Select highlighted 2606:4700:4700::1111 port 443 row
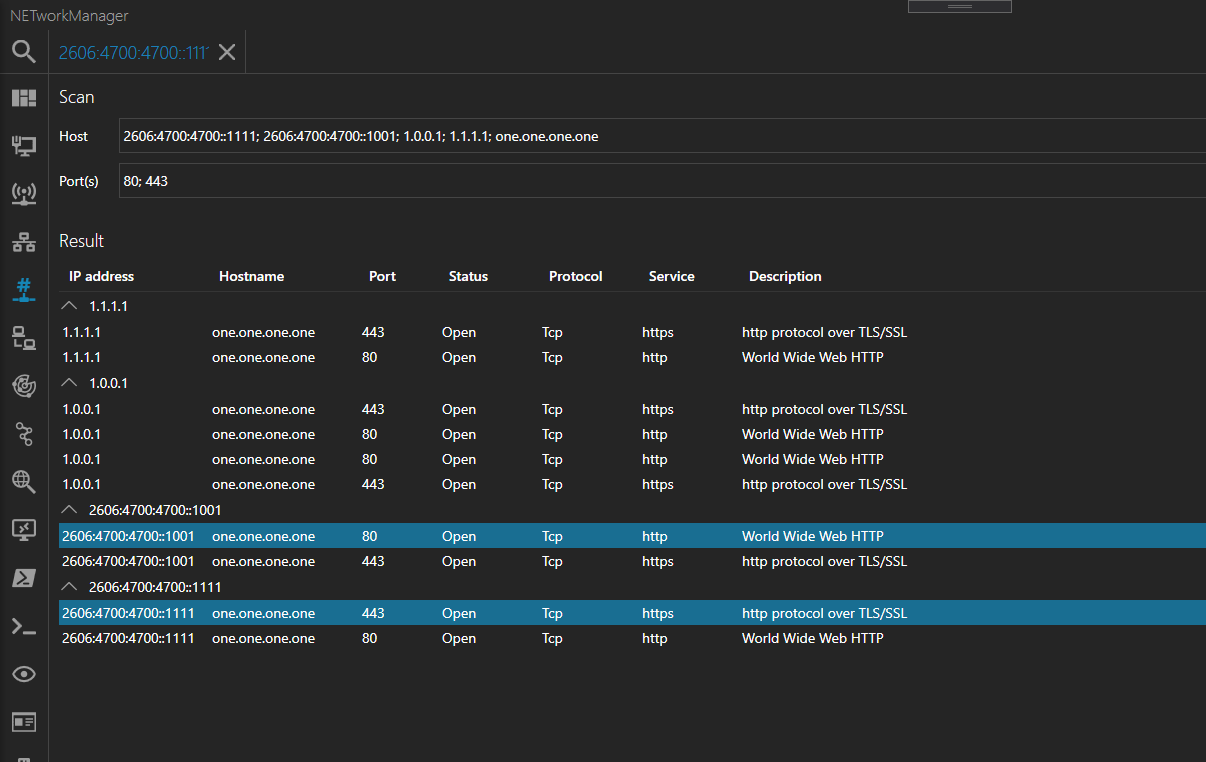This screenshot has height=762, width=1206. pos(632,613)
